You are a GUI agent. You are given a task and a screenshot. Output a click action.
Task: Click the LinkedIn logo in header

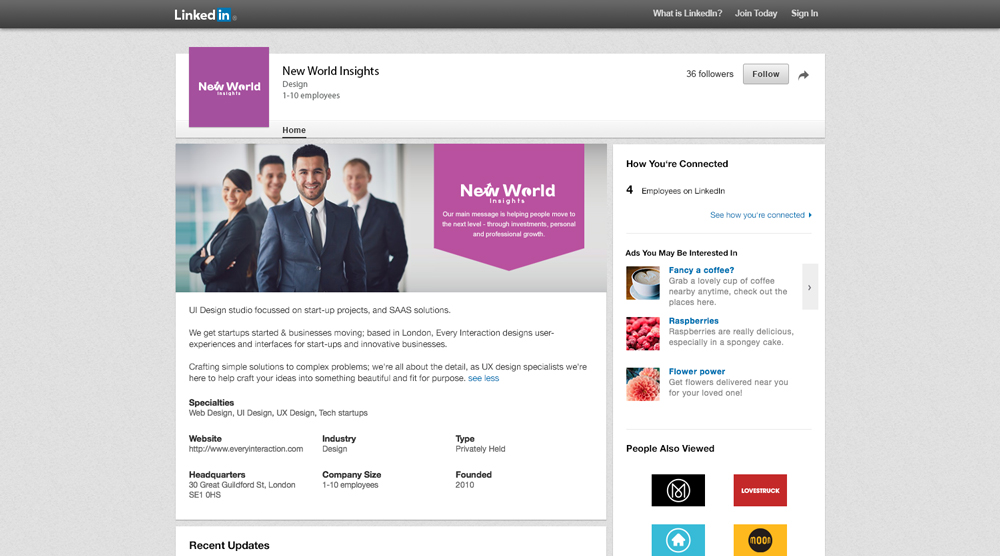coord(205,14)
